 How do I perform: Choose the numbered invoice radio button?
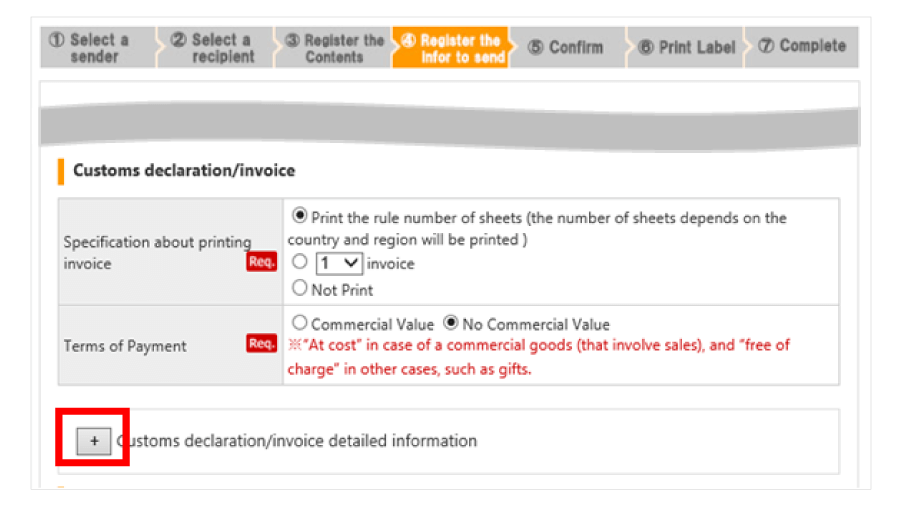point(299,264)
